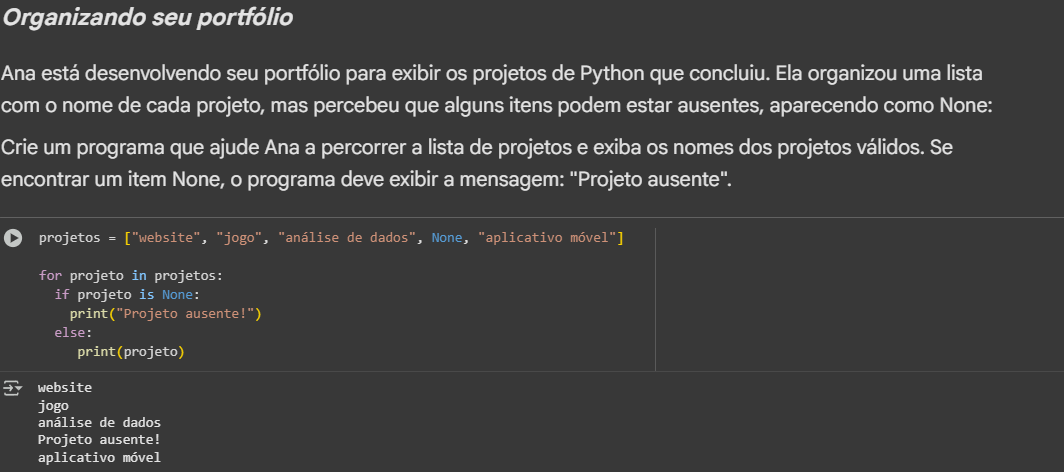Click the "jogo" line in the output
1064x472 pixels.
point(53,405)
